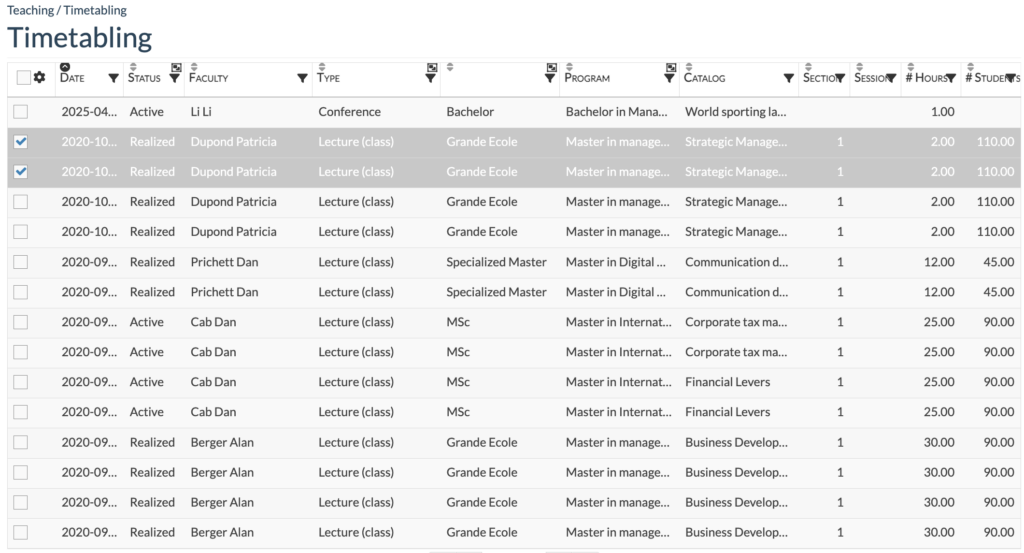Check the Li Li Conference row checkbox
The height and width of the screenshot is (553, 1024).
pyautogui.click(x=21, y=112)
